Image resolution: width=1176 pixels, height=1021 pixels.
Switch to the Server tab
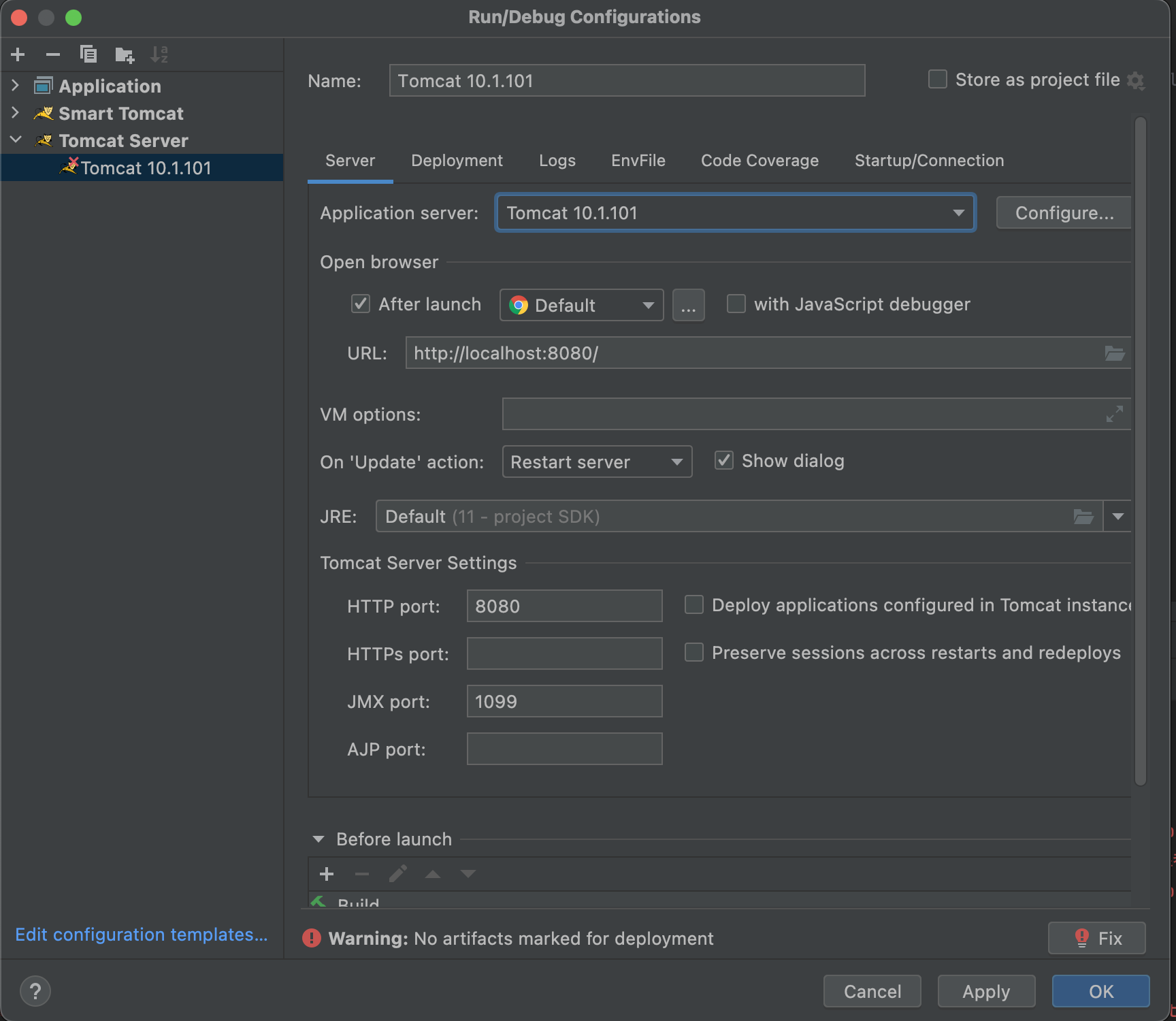[350, 161]
